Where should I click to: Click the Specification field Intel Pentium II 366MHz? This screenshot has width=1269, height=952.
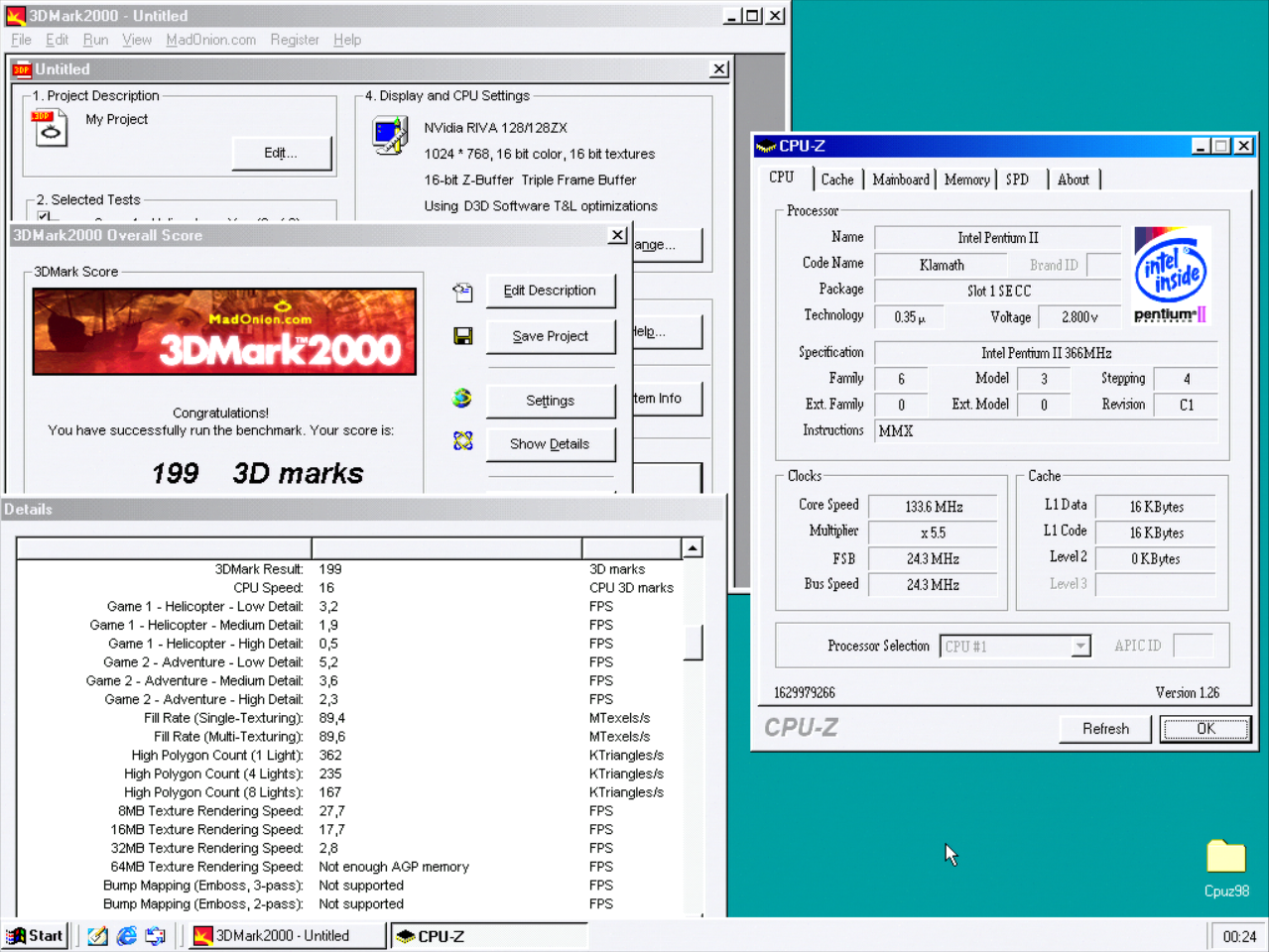(x=1046, y=353)
